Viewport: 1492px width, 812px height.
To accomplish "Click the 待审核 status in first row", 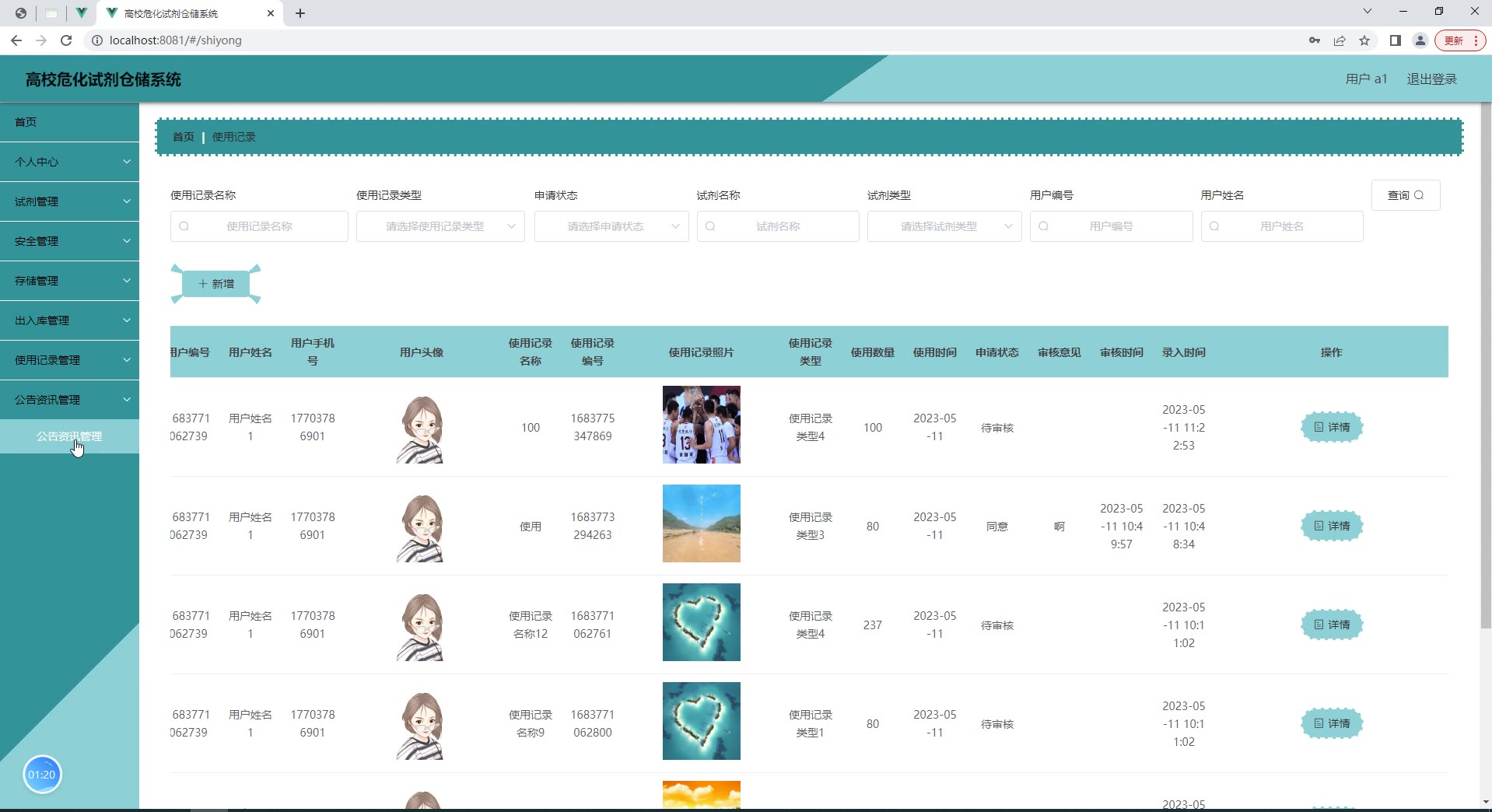I will [997, 428].
